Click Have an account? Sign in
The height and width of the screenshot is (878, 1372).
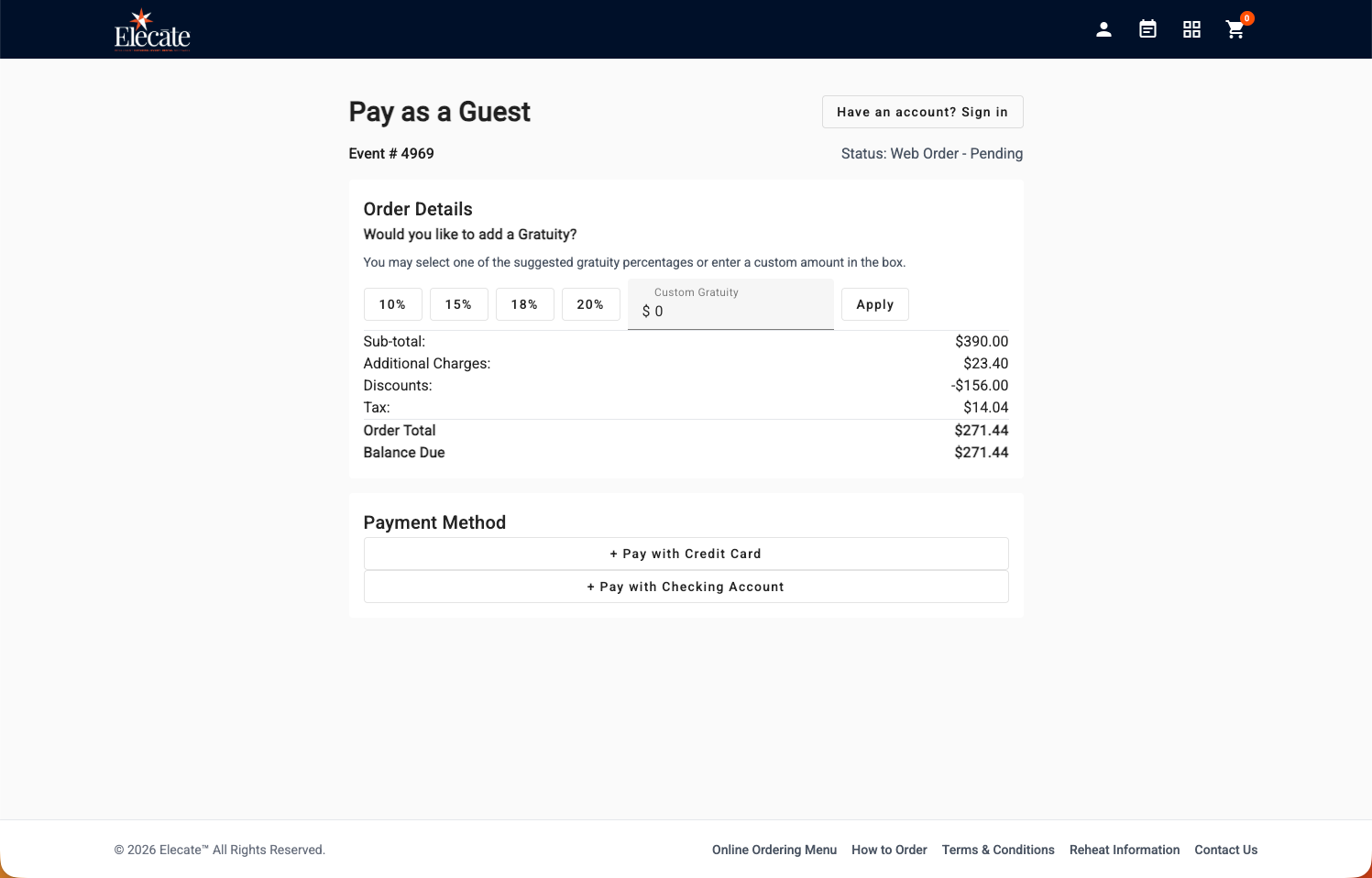pos(922,112)
